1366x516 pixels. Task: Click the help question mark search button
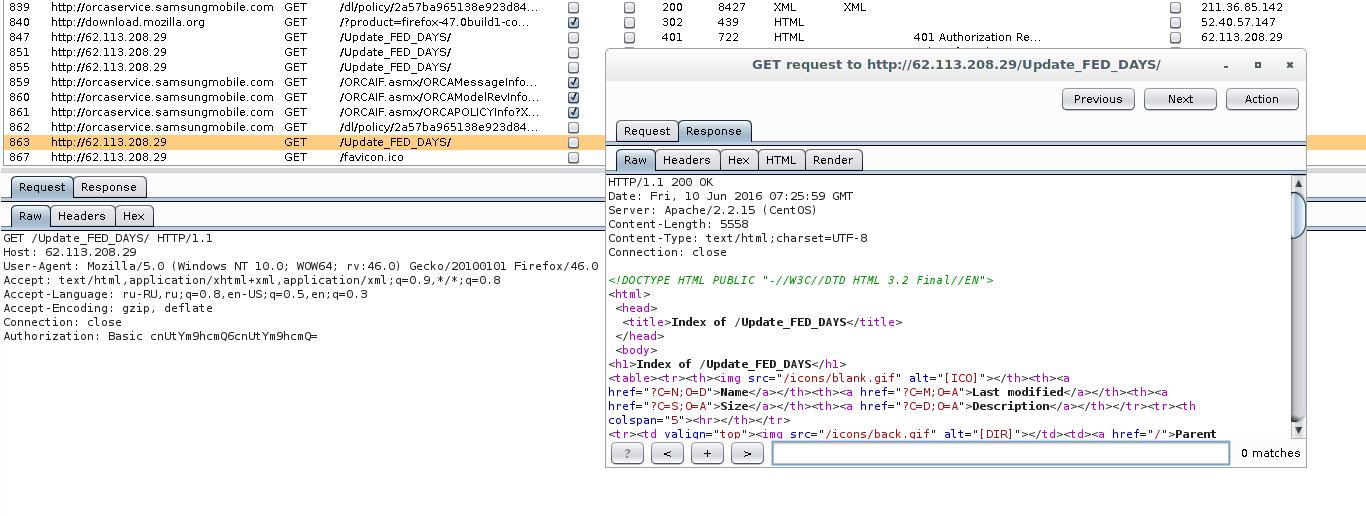[627, 453]
